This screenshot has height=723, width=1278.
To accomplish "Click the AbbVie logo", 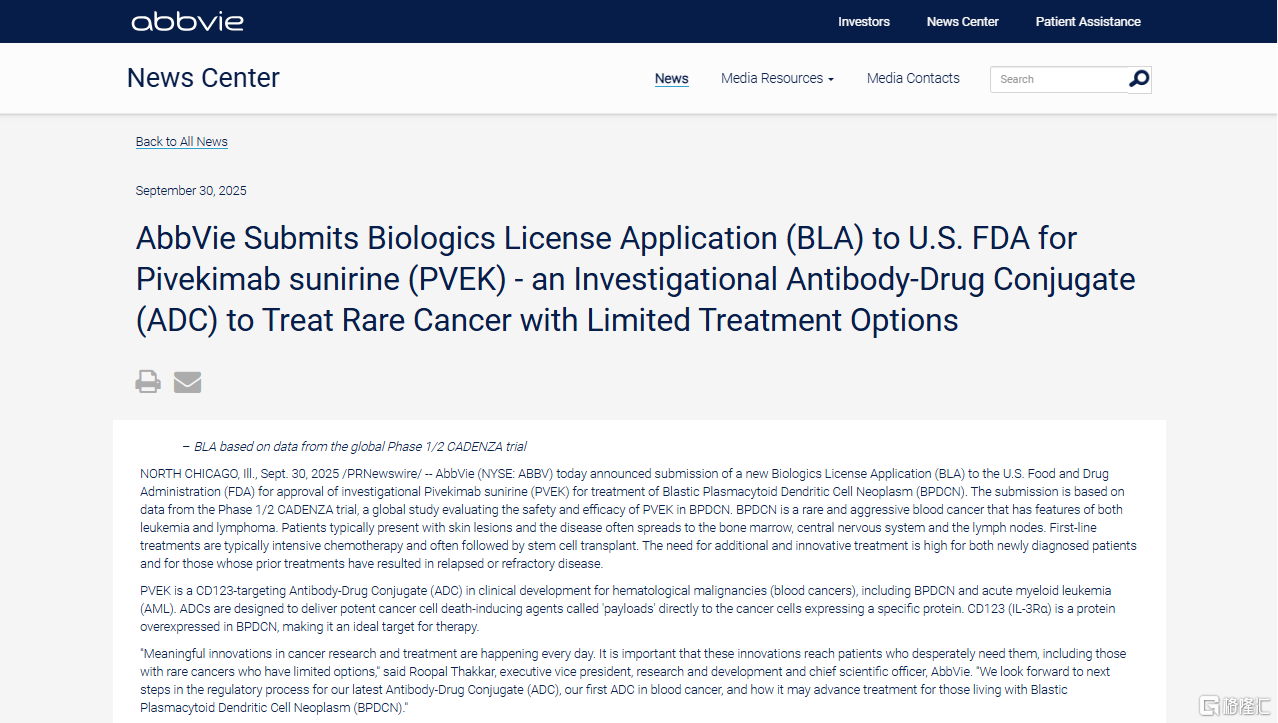I will pyautogui.click(x=187, y=21).
